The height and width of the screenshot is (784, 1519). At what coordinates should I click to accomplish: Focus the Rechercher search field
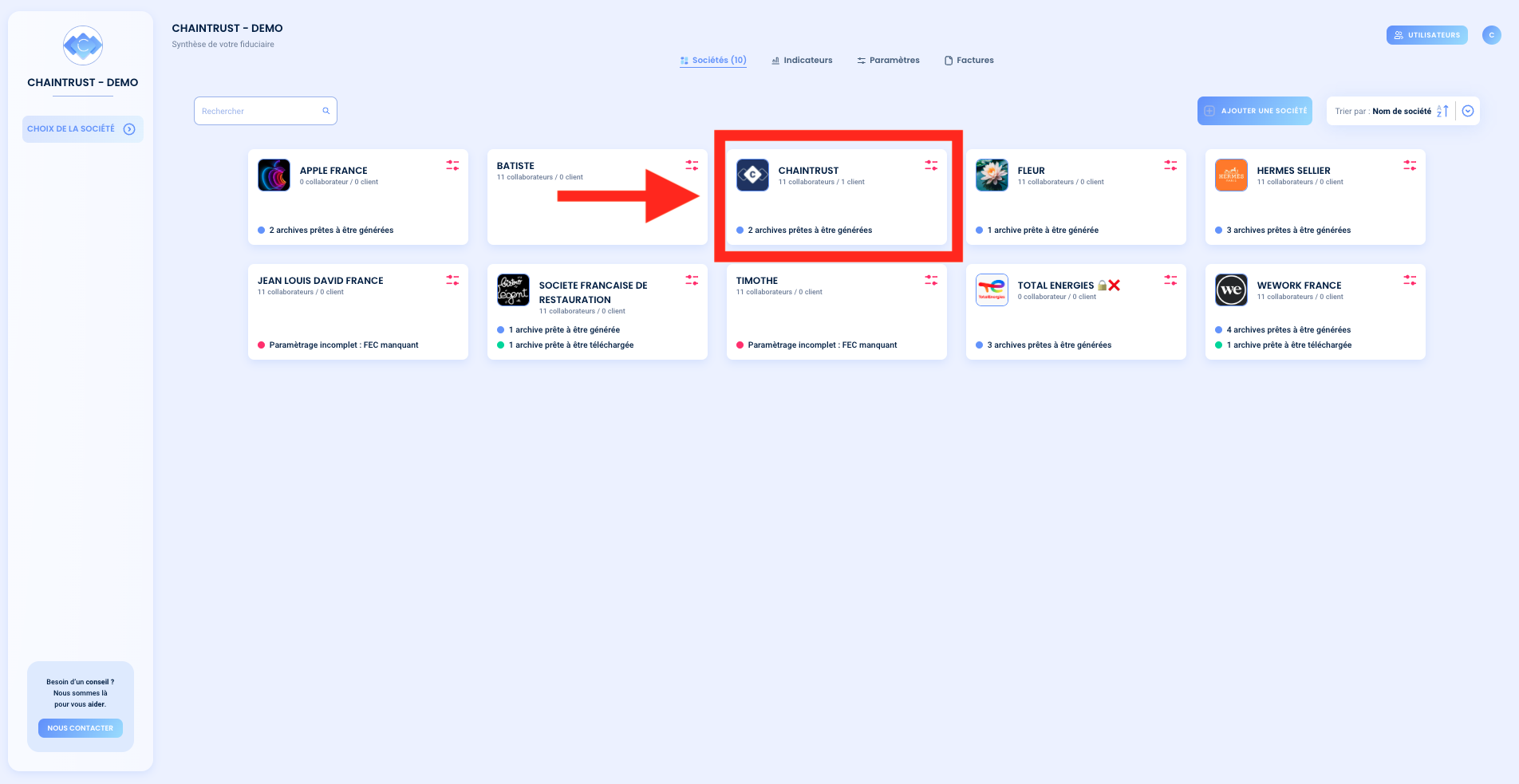[x=266, y=111]
